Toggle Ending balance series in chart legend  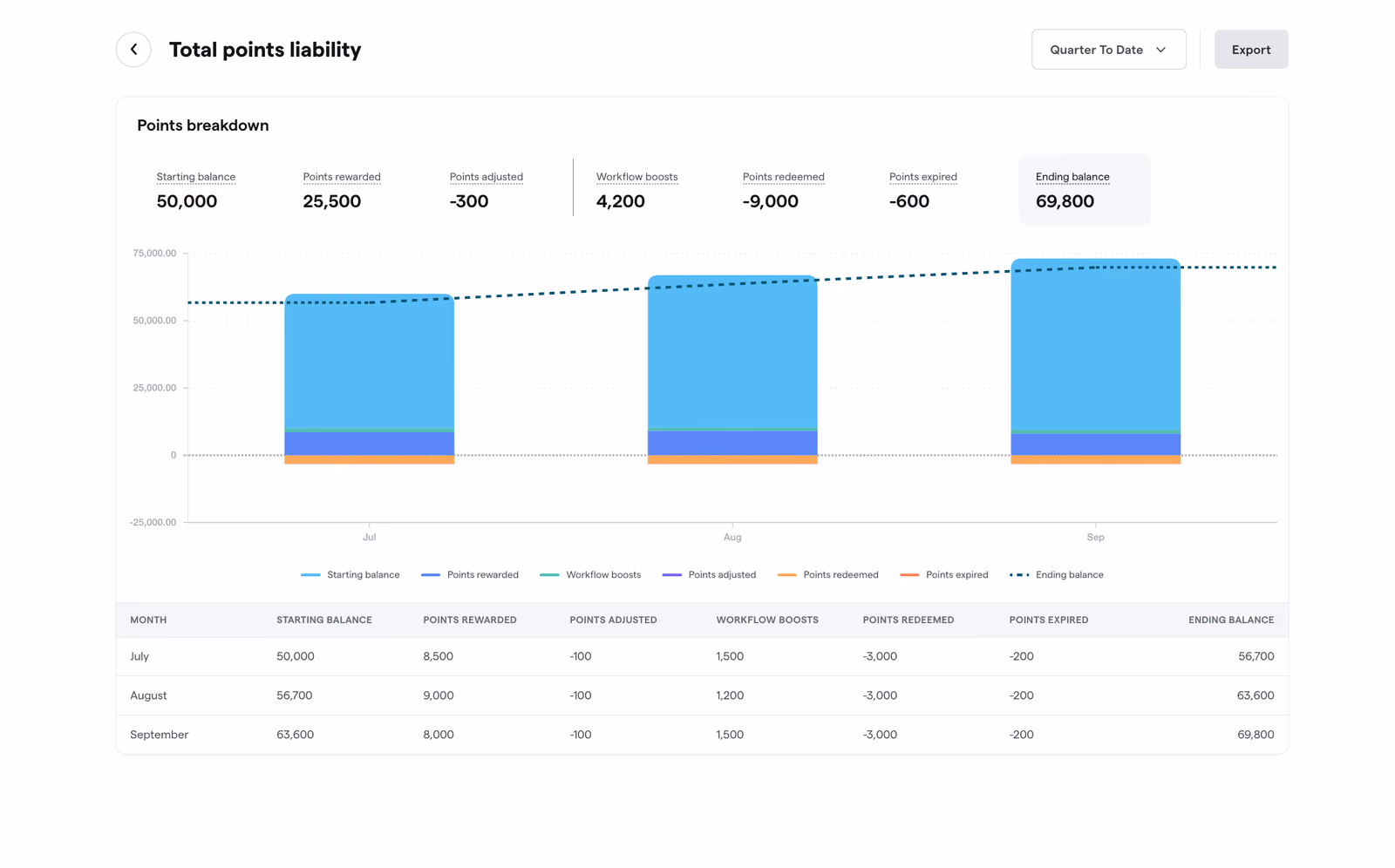[x=1057, y=575]
